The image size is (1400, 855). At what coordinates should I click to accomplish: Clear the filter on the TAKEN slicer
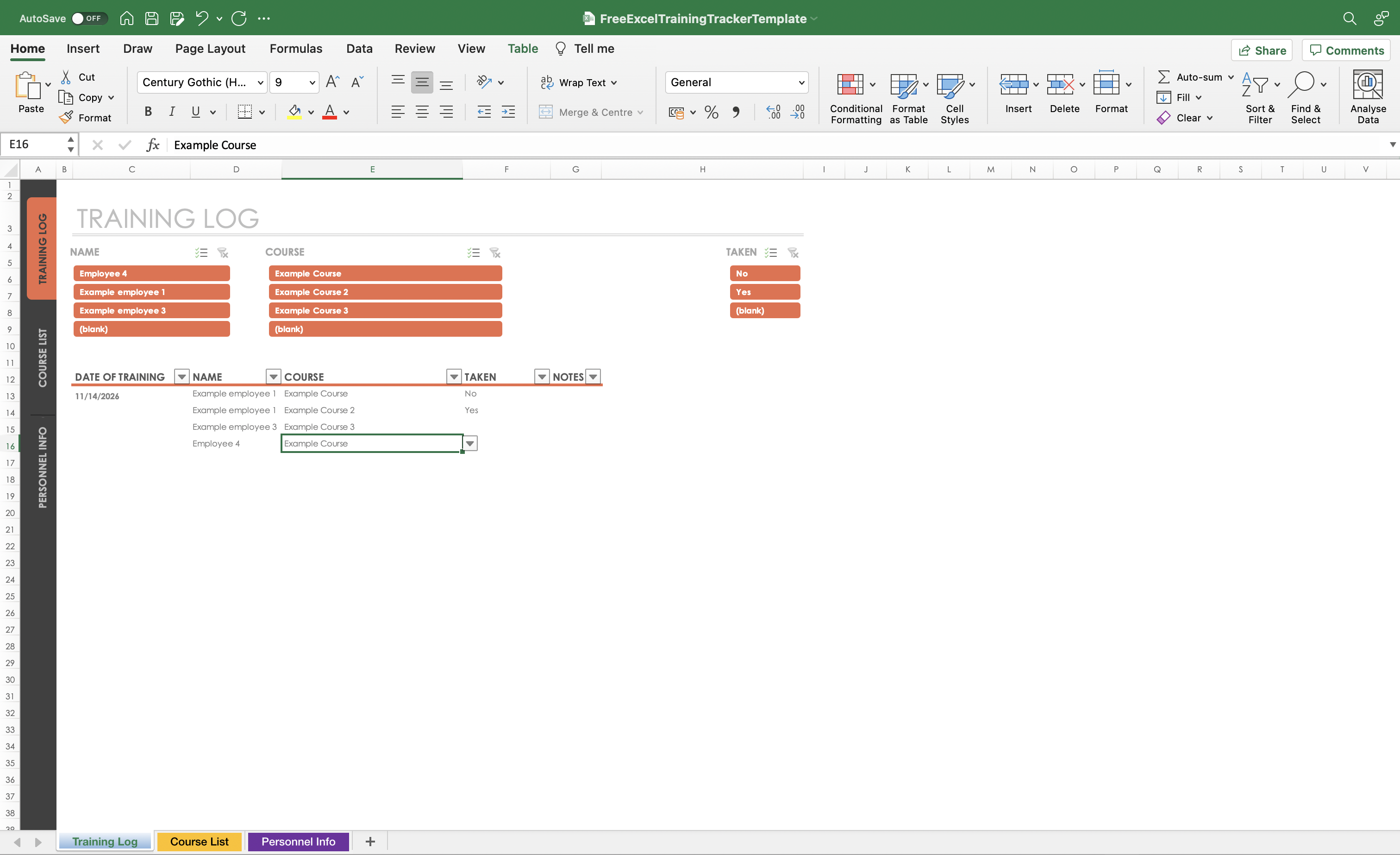click(793, 252)
